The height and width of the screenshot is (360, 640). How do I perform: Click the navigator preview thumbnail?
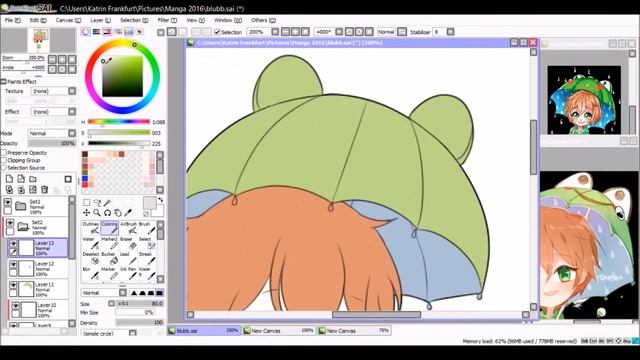(39, 40)
